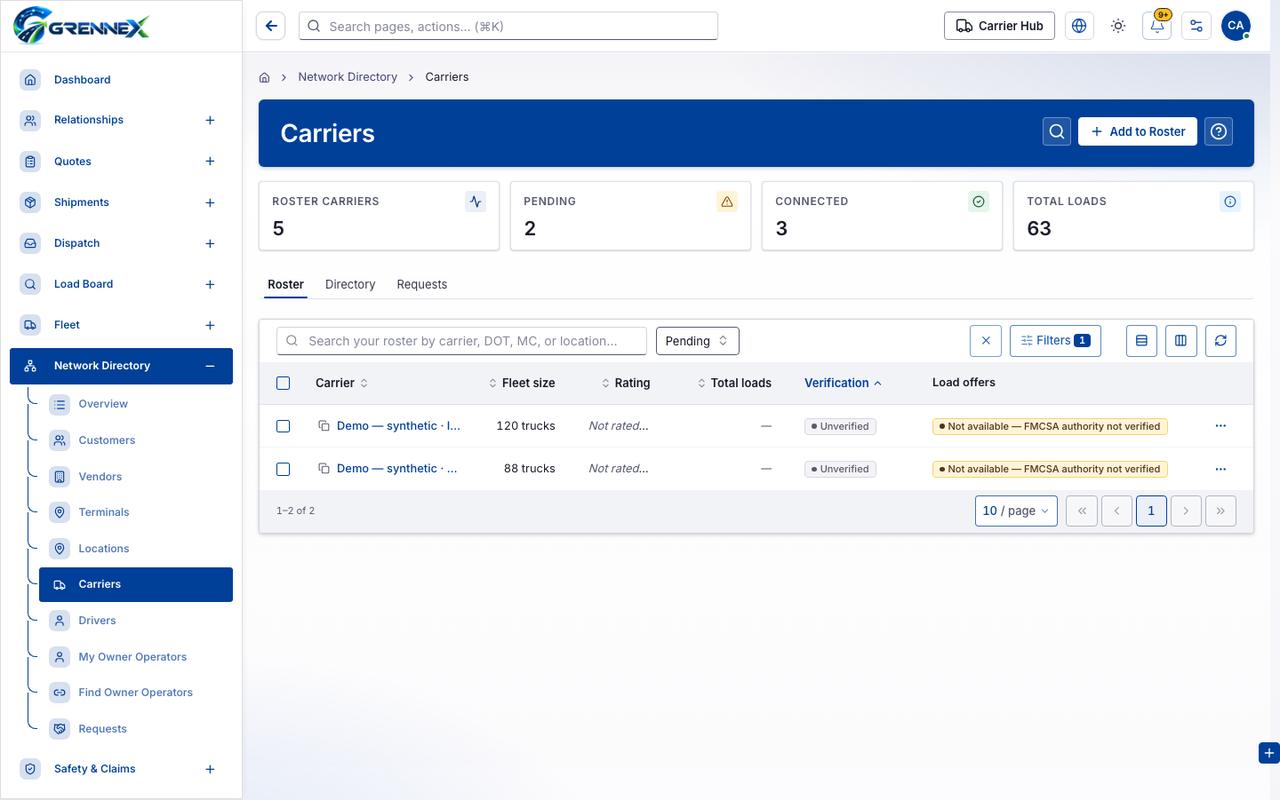Switch to the Requests tab
Image resolution: width=1280 pixels, height=800 pixels.
pyautogui.click(x=422, y=285)
